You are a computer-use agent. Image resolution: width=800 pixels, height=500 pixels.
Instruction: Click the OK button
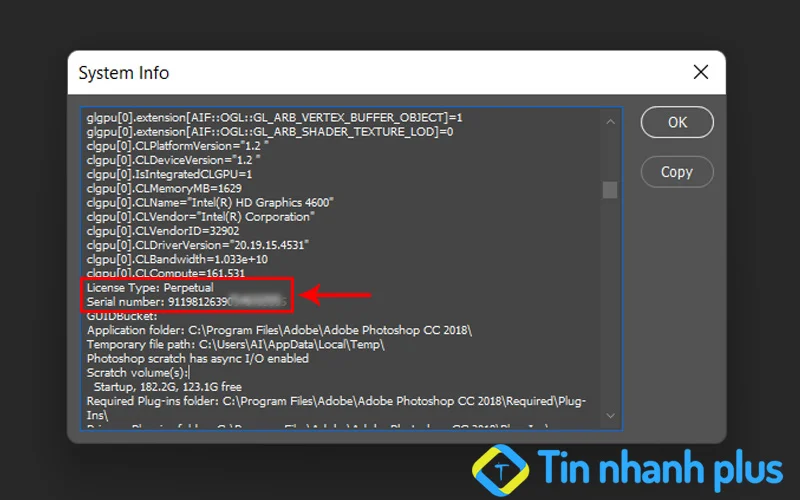(x=677, y=122)
